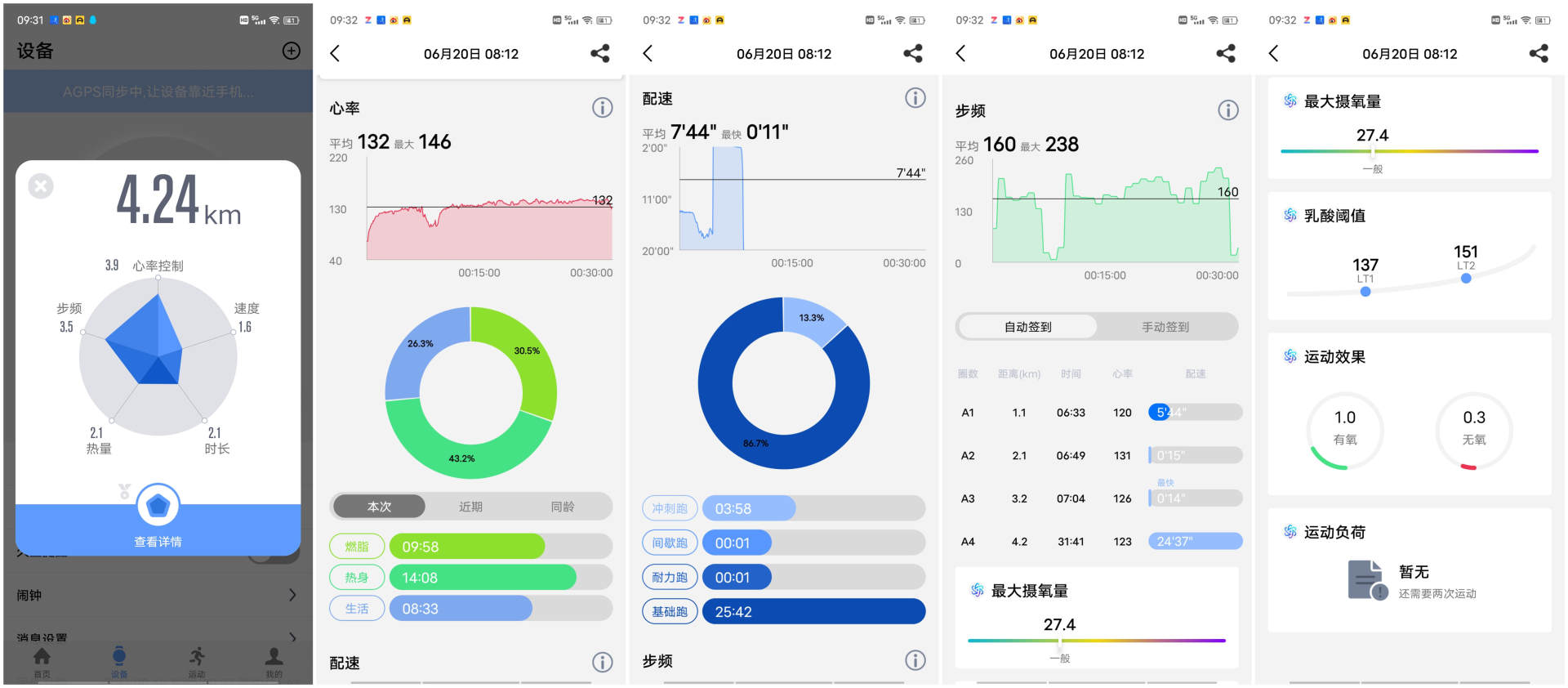Go back from the 配速 pace screen
Viewport: 1568px width, 688px height.
648,53
